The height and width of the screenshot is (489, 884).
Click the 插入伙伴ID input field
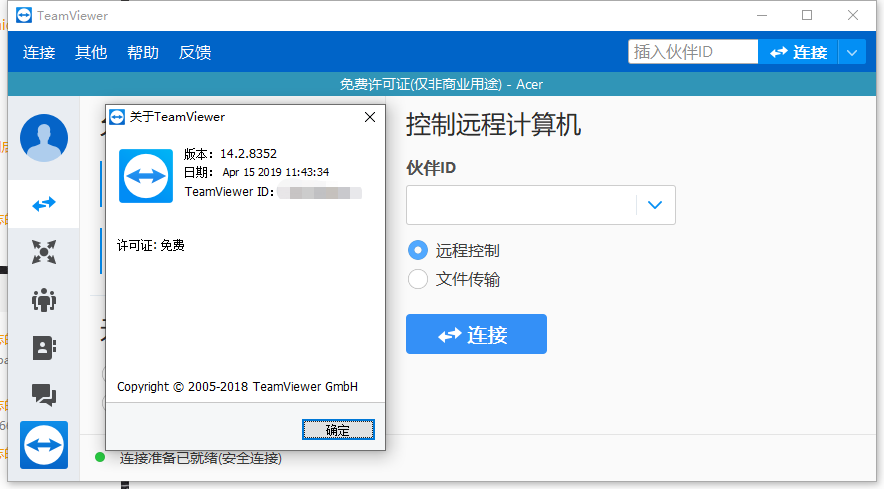pyautogui.click(x=693, y=52)
